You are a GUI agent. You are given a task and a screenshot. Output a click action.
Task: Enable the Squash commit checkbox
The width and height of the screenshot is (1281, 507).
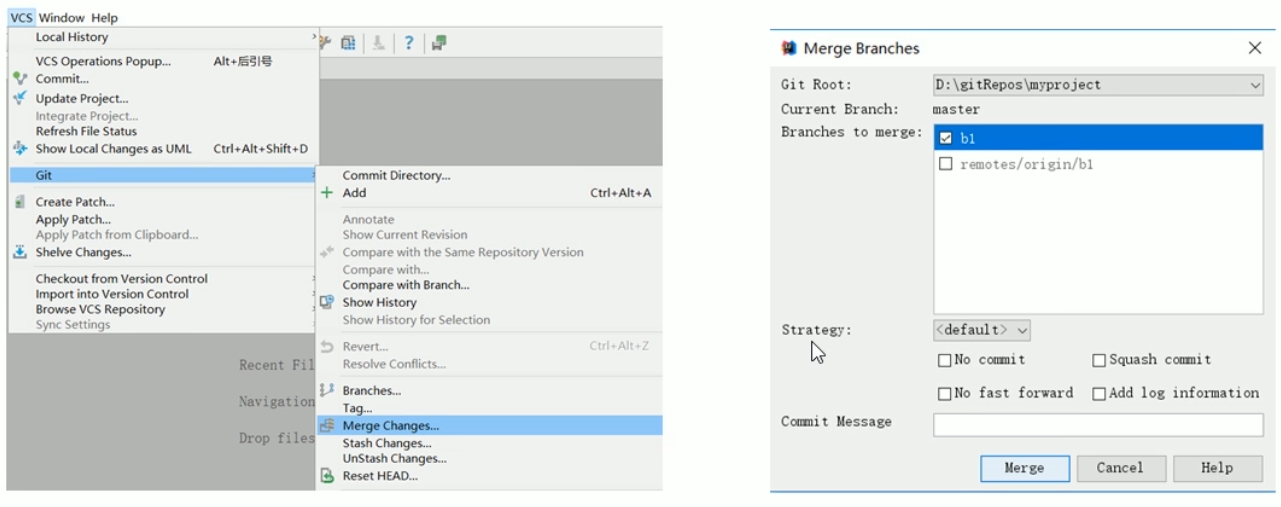pyautogui.click(x=1099, y=360)
